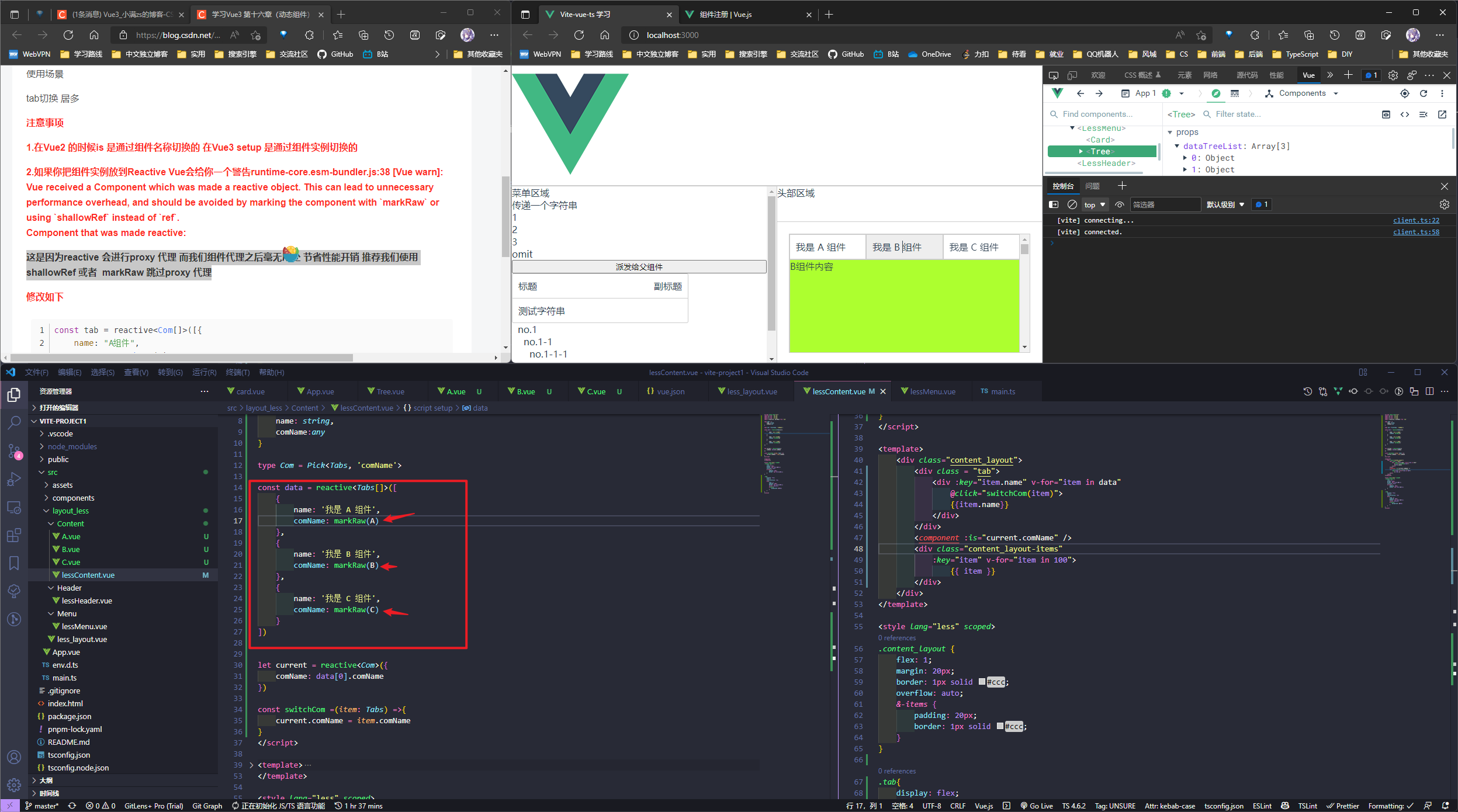Viewport: 1458px width, 812px height.
Task: Clear the devtools console
Action: (1072, 204)
